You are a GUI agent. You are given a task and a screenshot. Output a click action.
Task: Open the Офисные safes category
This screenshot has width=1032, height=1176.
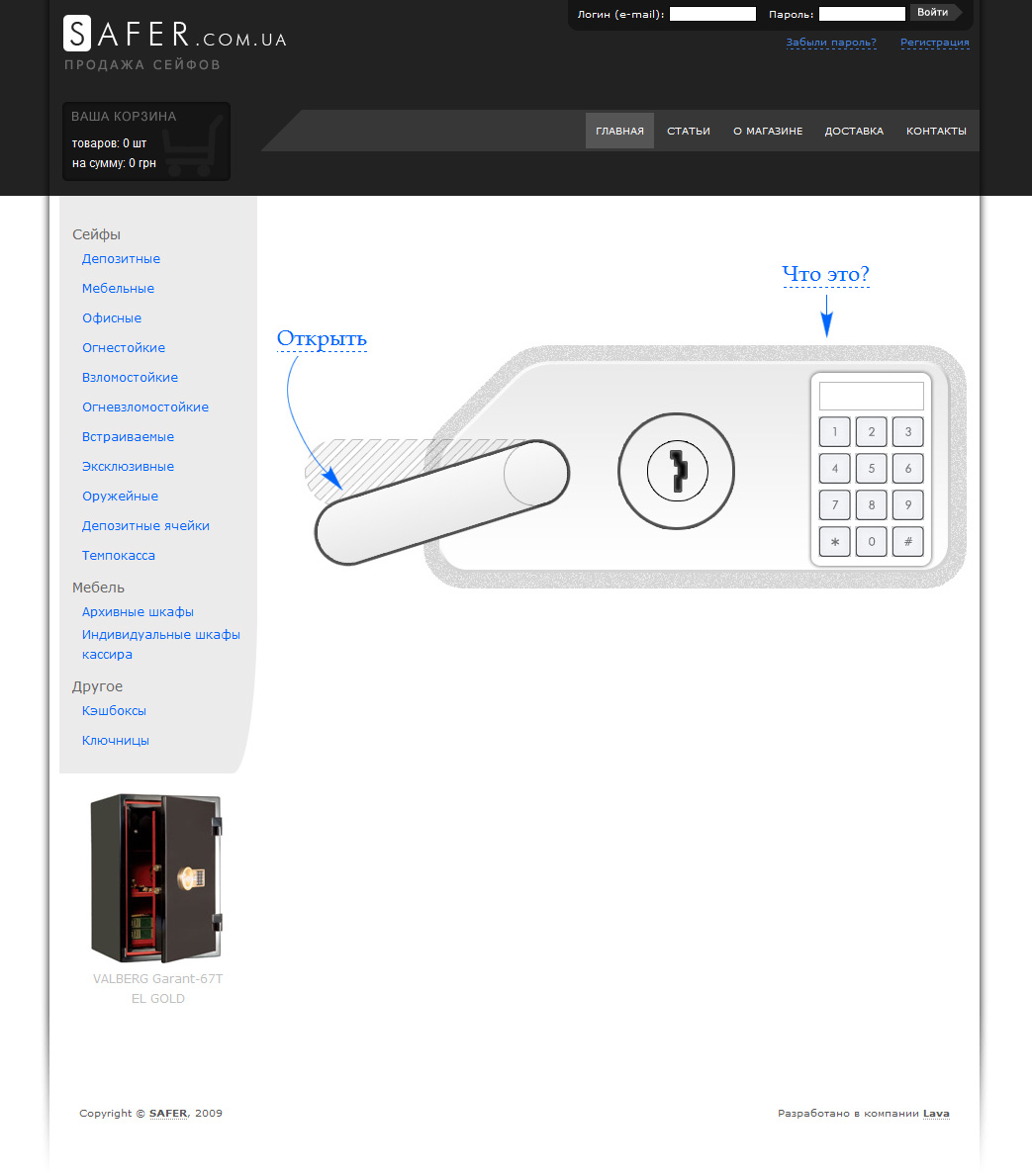(112, 318)
